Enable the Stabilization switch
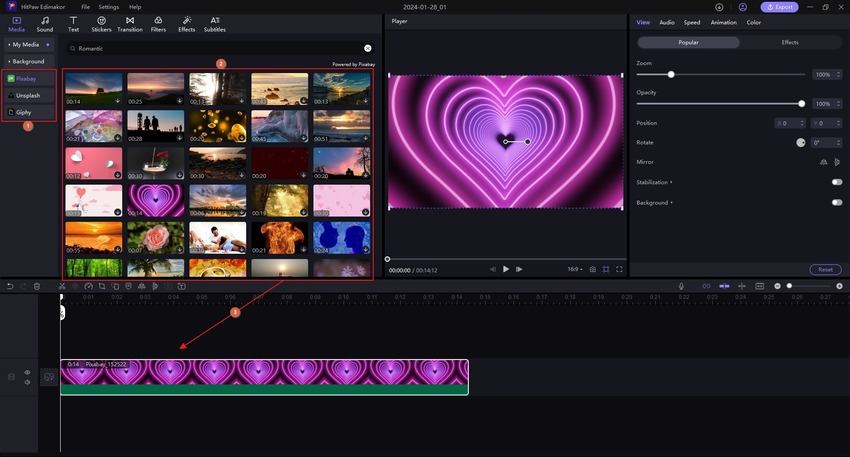The width and height of the screenshot is (850, 457). pos(837,182)
